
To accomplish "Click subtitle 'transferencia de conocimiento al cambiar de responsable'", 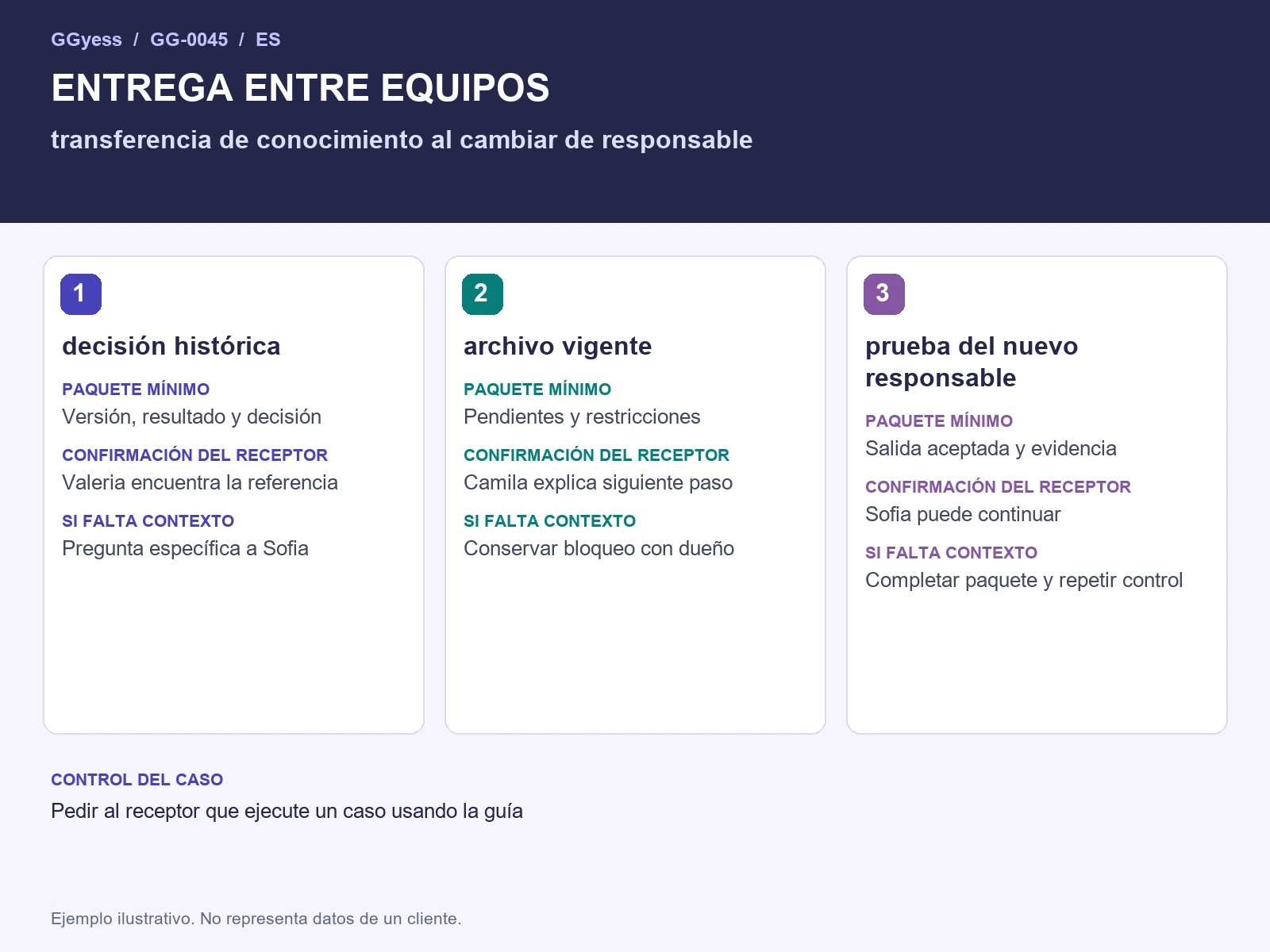I will click(402, 140).
